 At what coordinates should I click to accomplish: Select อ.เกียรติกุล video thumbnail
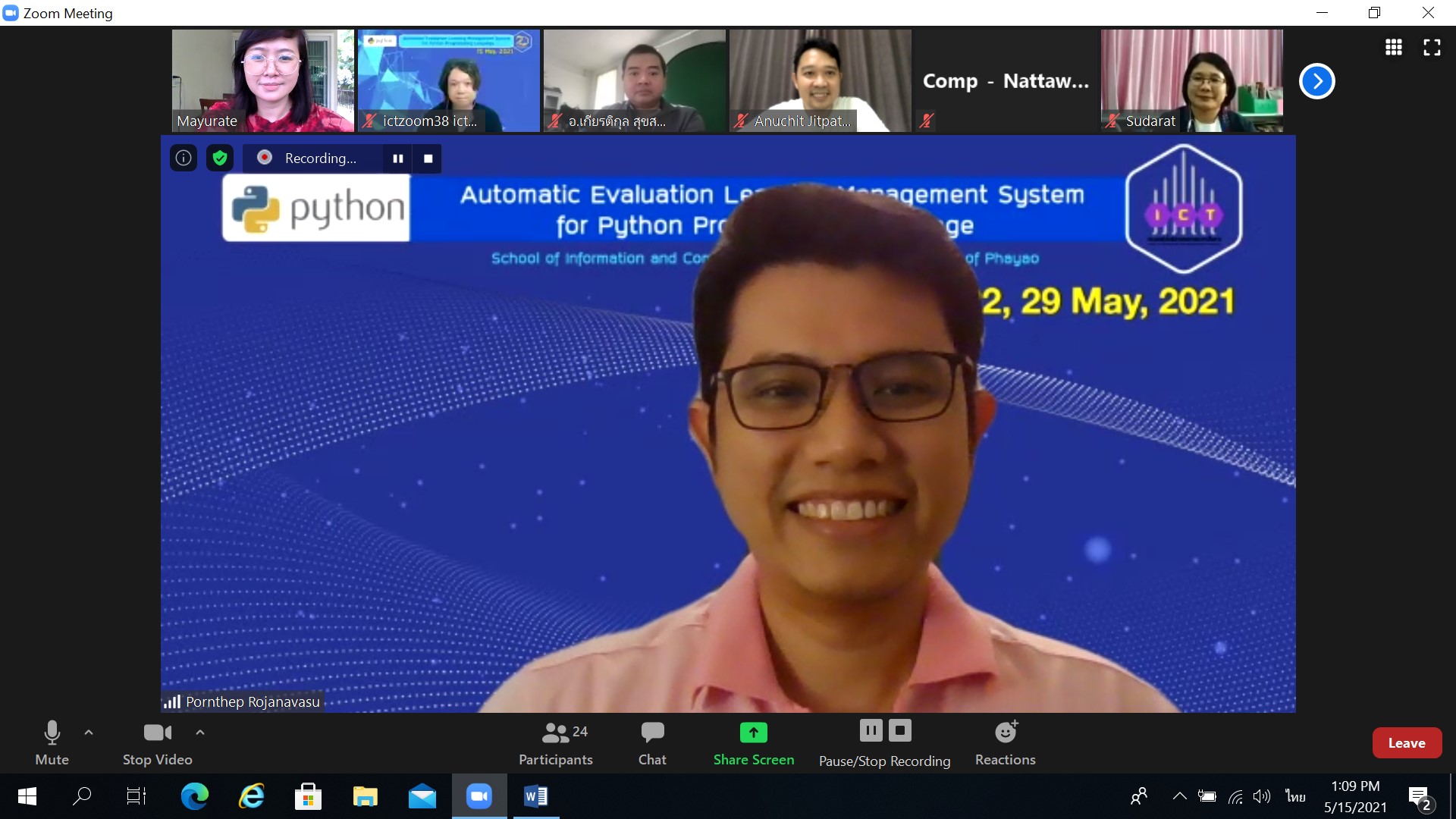(634, 80)
